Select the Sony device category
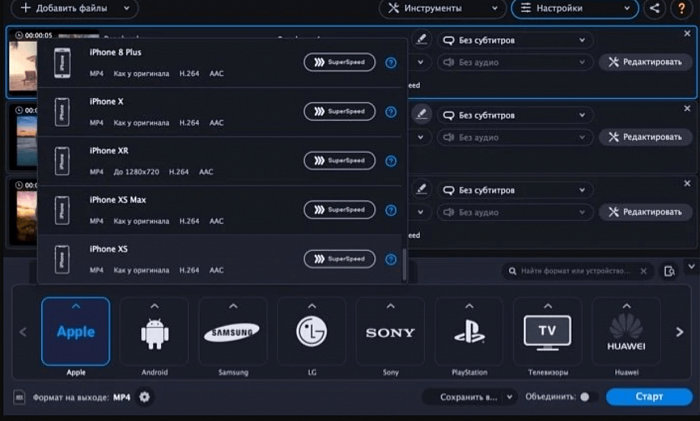Screen dimensions: 700x421 pos(390,332)
